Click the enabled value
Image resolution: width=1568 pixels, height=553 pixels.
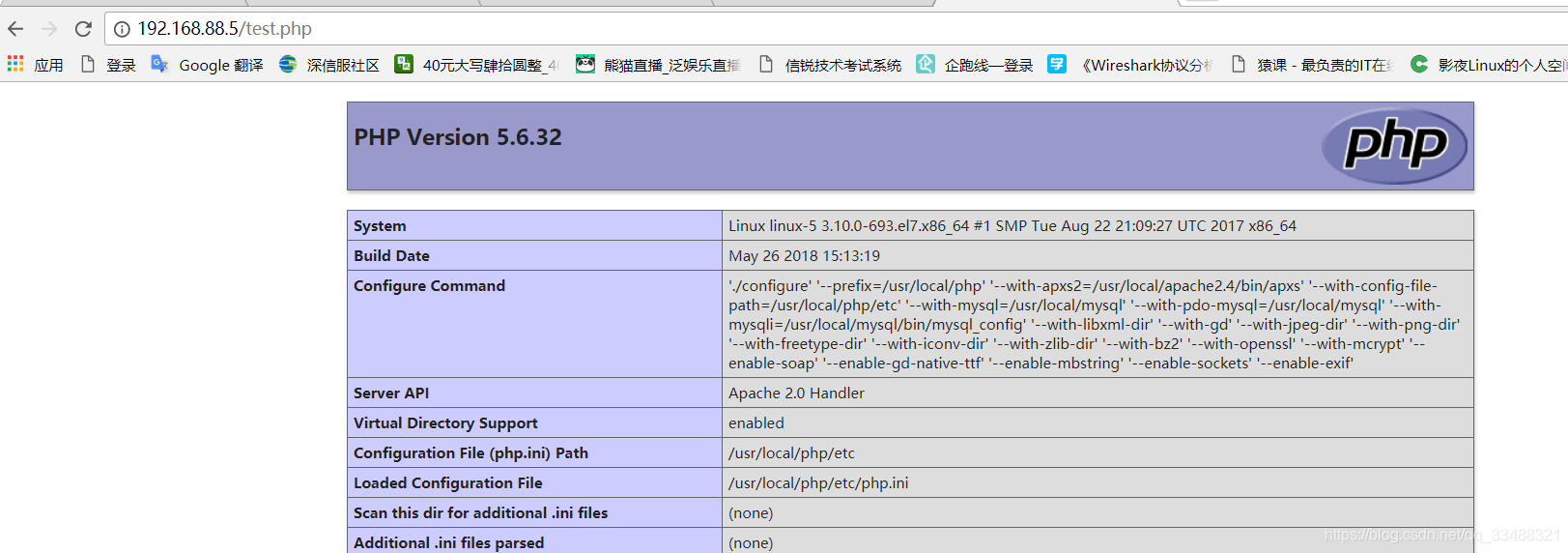(x=756, y=422)
